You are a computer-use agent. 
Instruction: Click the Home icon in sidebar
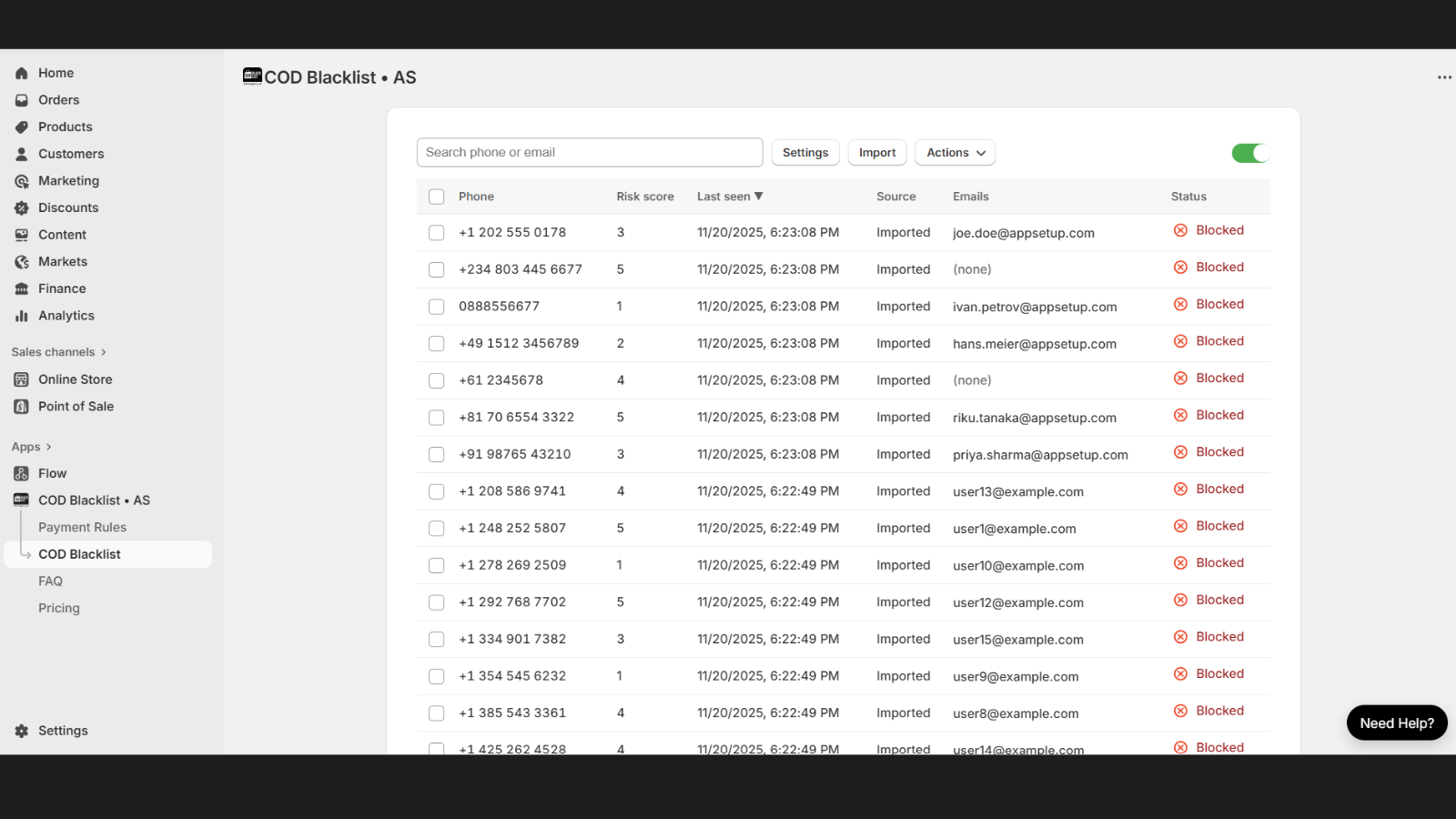22,73
